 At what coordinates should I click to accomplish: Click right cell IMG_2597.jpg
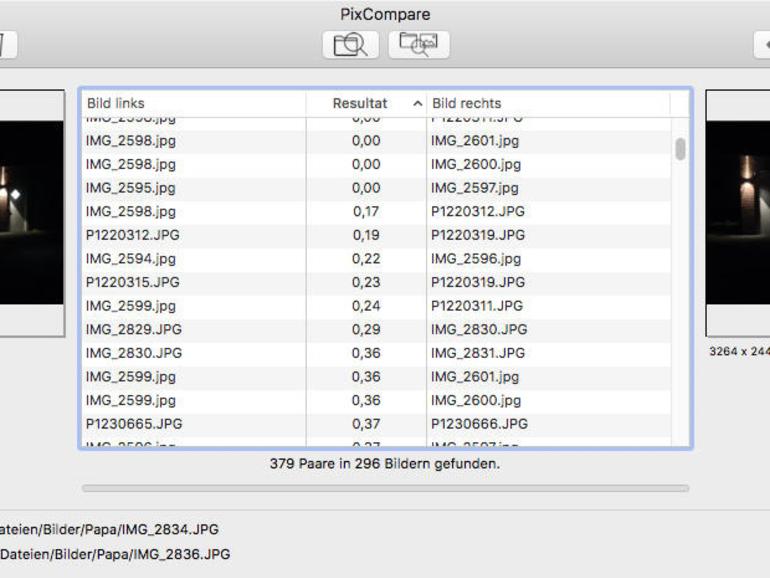click(x=475, y=188)
